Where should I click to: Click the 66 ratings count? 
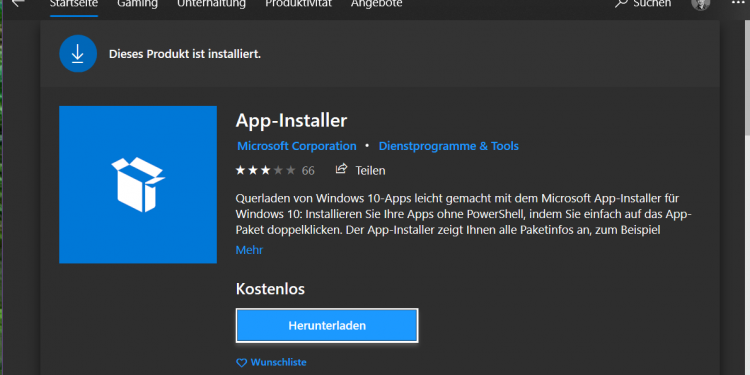click(x=308, y=171)
